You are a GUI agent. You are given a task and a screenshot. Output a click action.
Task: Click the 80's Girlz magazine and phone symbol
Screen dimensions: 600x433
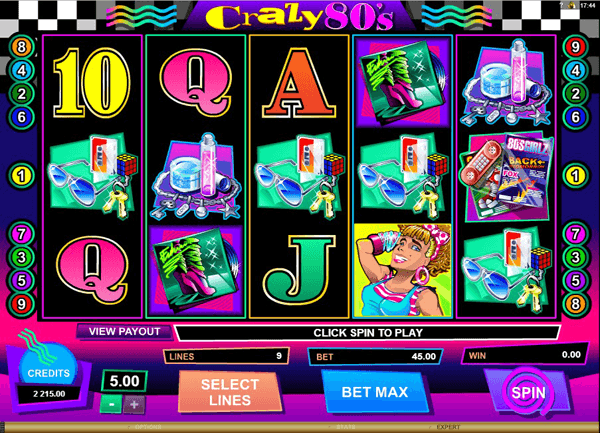click(506, 177)
